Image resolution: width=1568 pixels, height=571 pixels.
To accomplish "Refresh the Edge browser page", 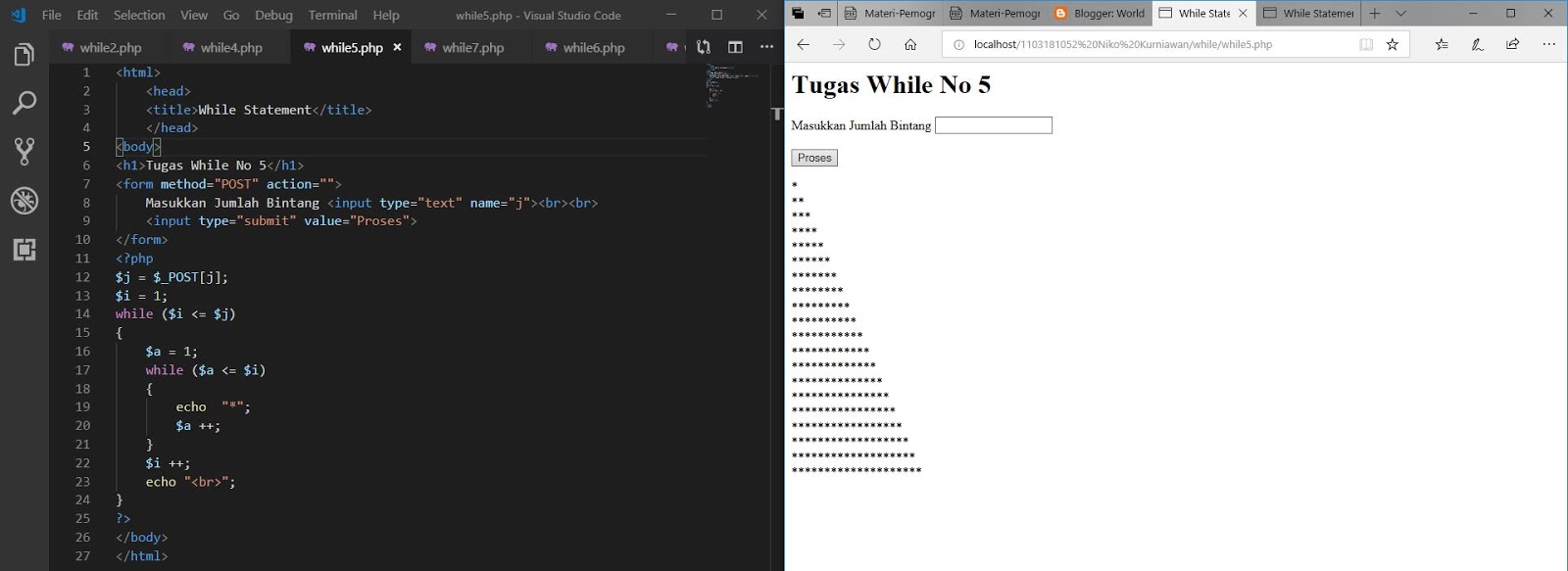I will [x=874, y=44].
